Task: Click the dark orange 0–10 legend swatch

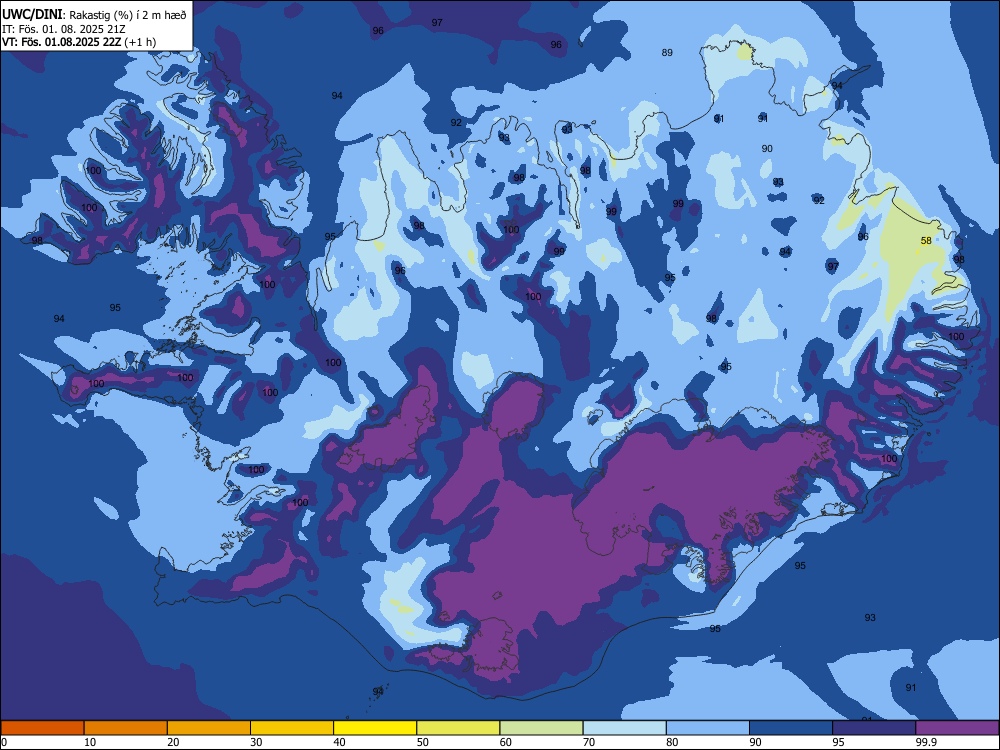Action: 42,728
